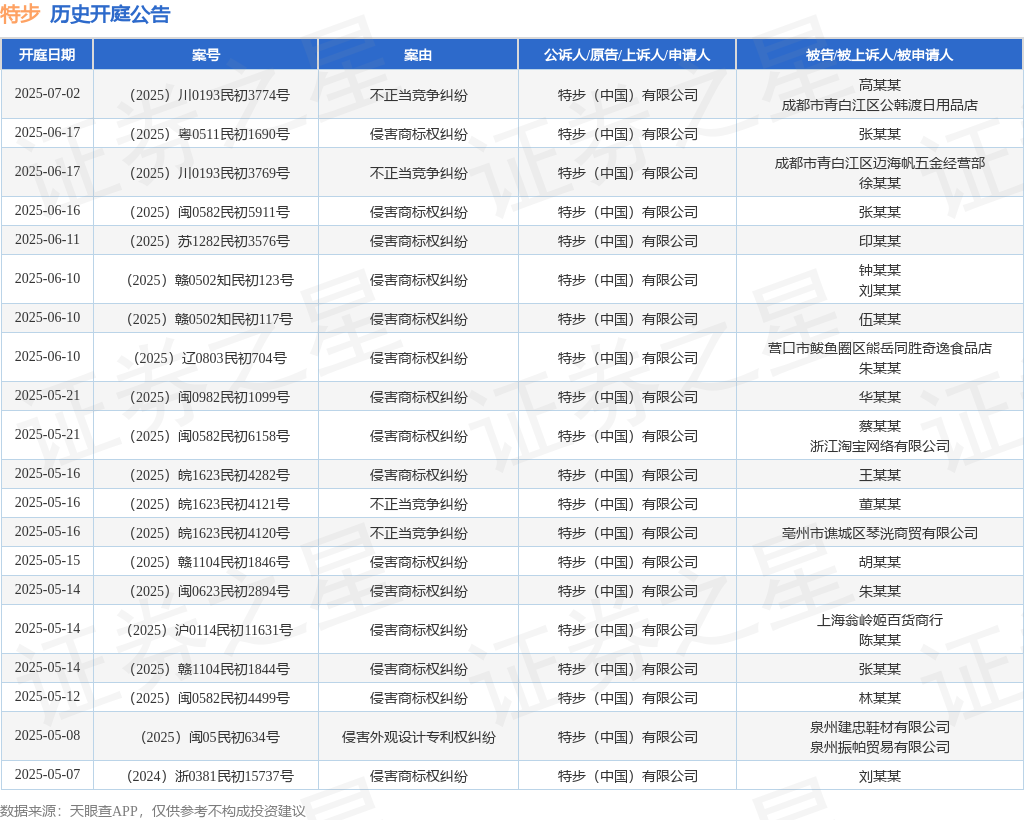Click defendant 成都市青白江区公韩渡日用品店

coord(880,105)
